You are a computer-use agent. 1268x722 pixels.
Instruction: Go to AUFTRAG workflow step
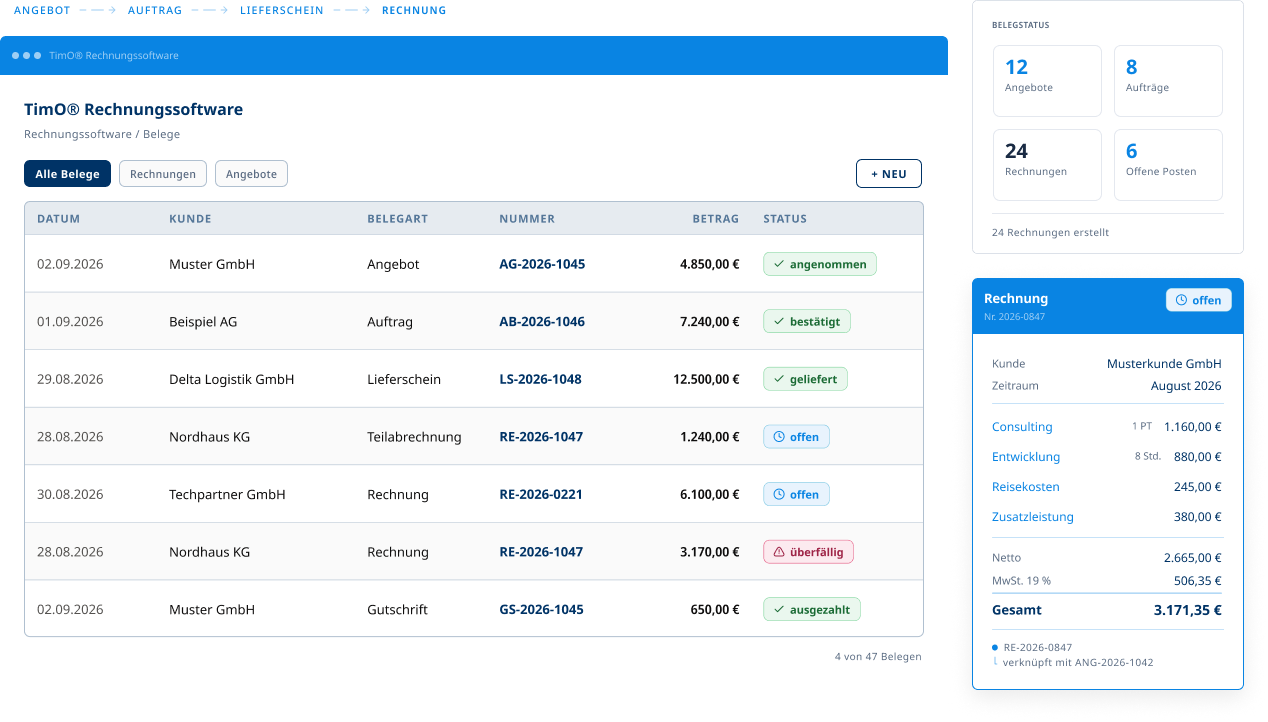155,10
